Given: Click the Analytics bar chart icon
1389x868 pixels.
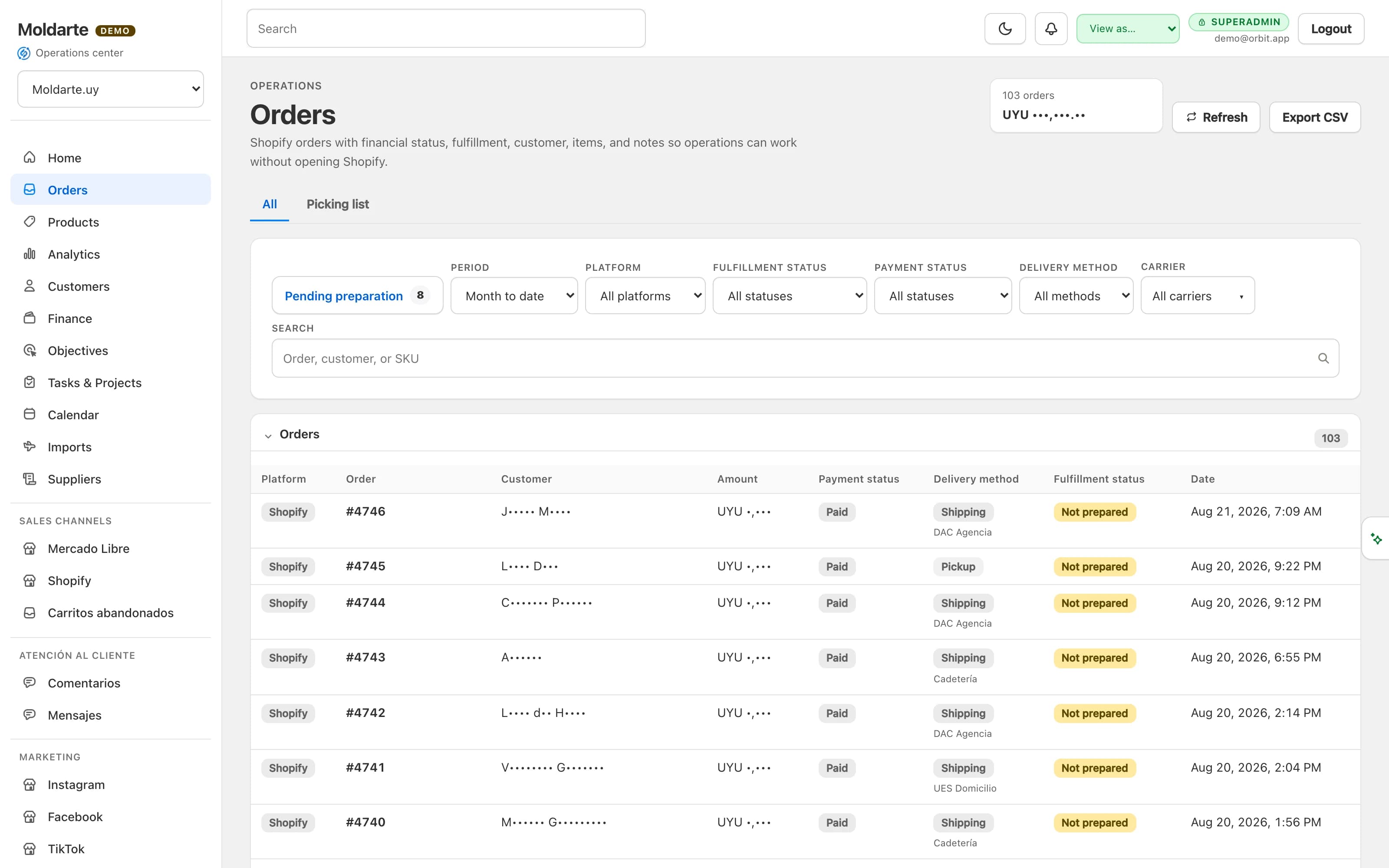Looking at the screenshot, I should click(29, 254).
